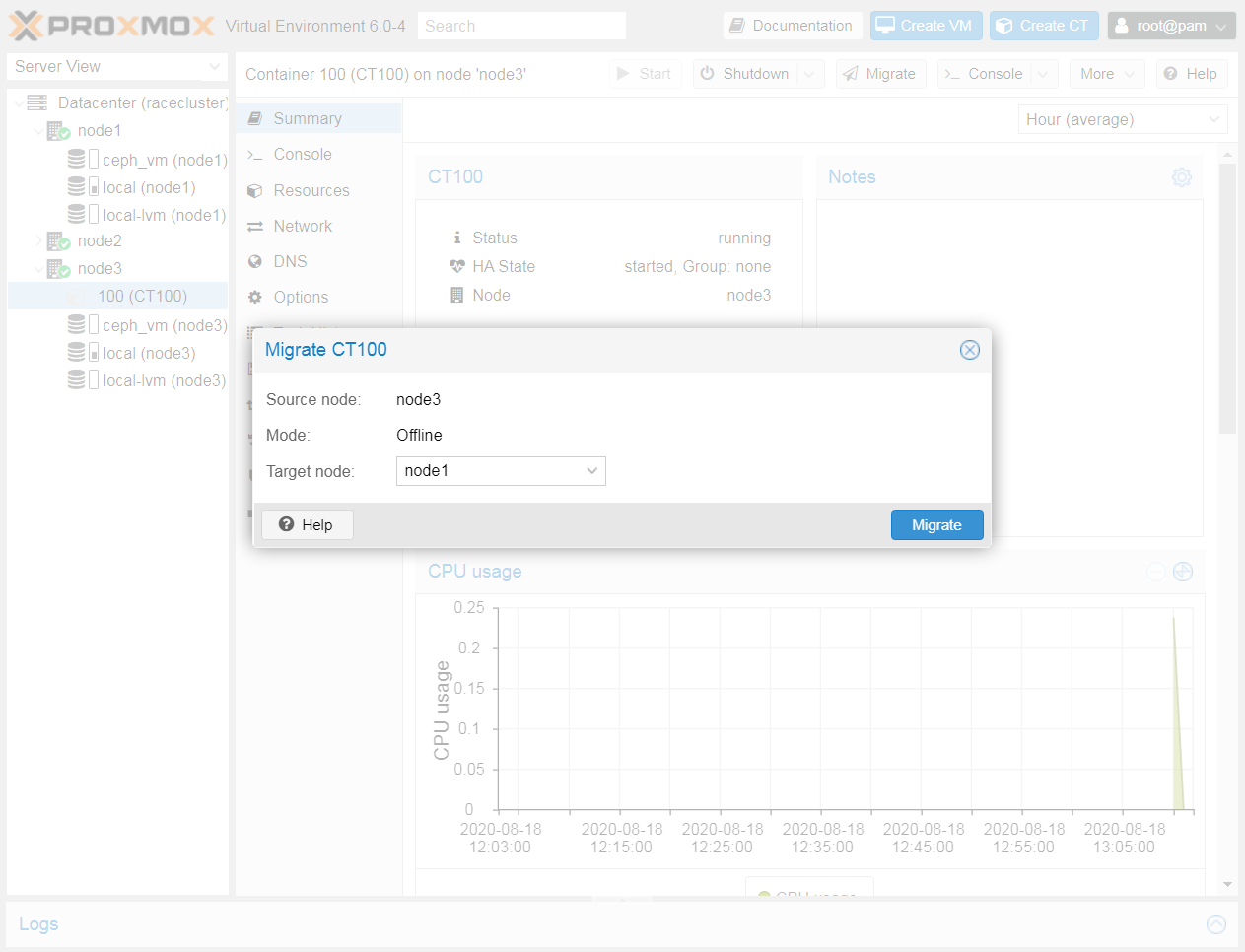Select Datacenter (racecluster) in tree
1245x952 pixels.
pos(143,102)
